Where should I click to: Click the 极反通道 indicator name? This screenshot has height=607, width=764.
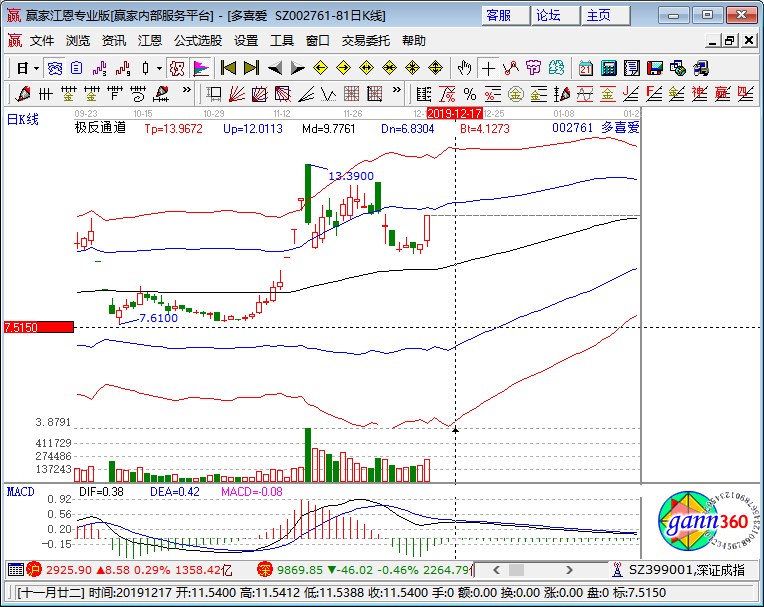pos(100,128)
